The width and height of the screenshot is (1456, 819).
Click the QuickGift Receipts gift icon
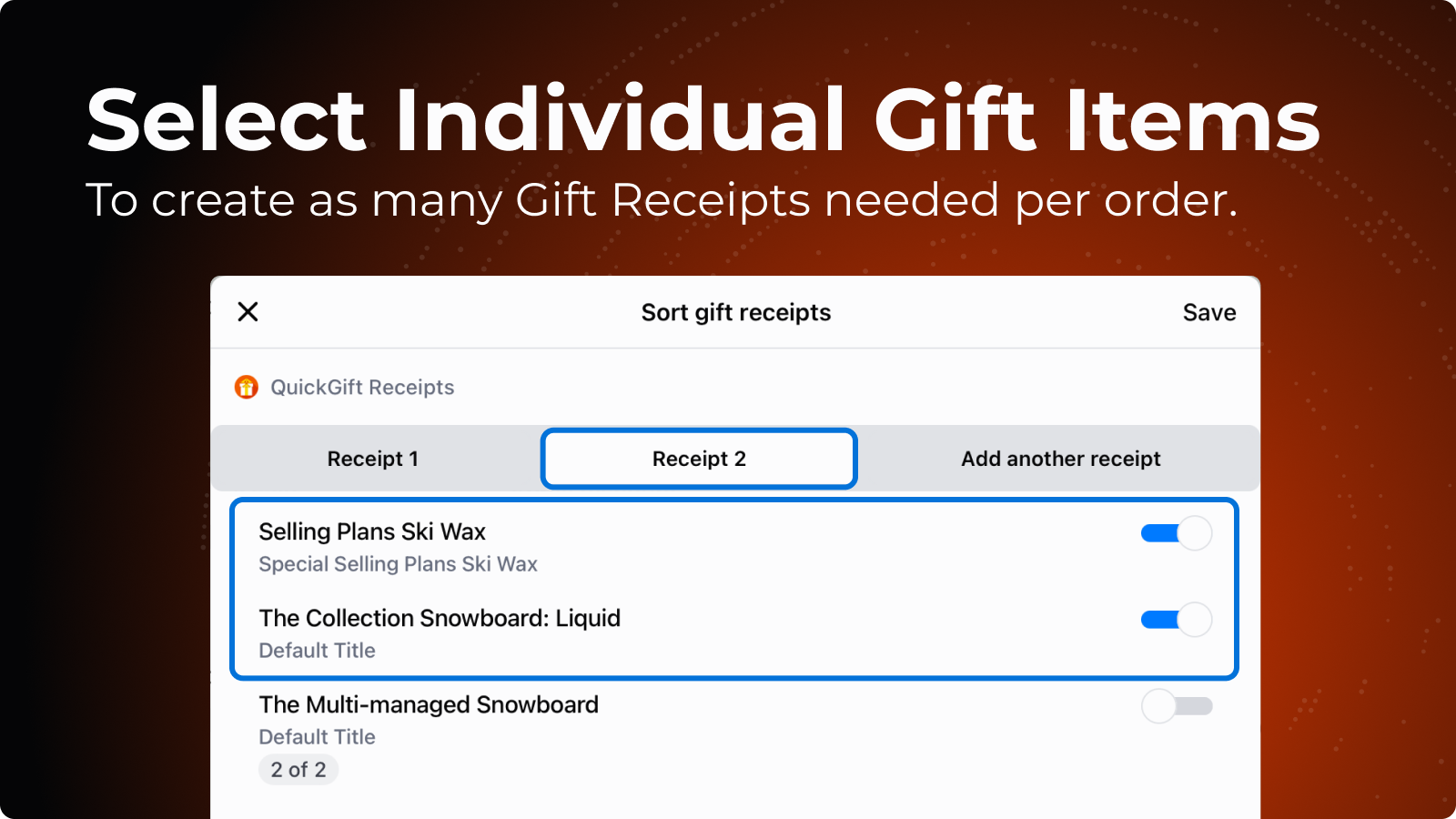click(x=247, y=387)
